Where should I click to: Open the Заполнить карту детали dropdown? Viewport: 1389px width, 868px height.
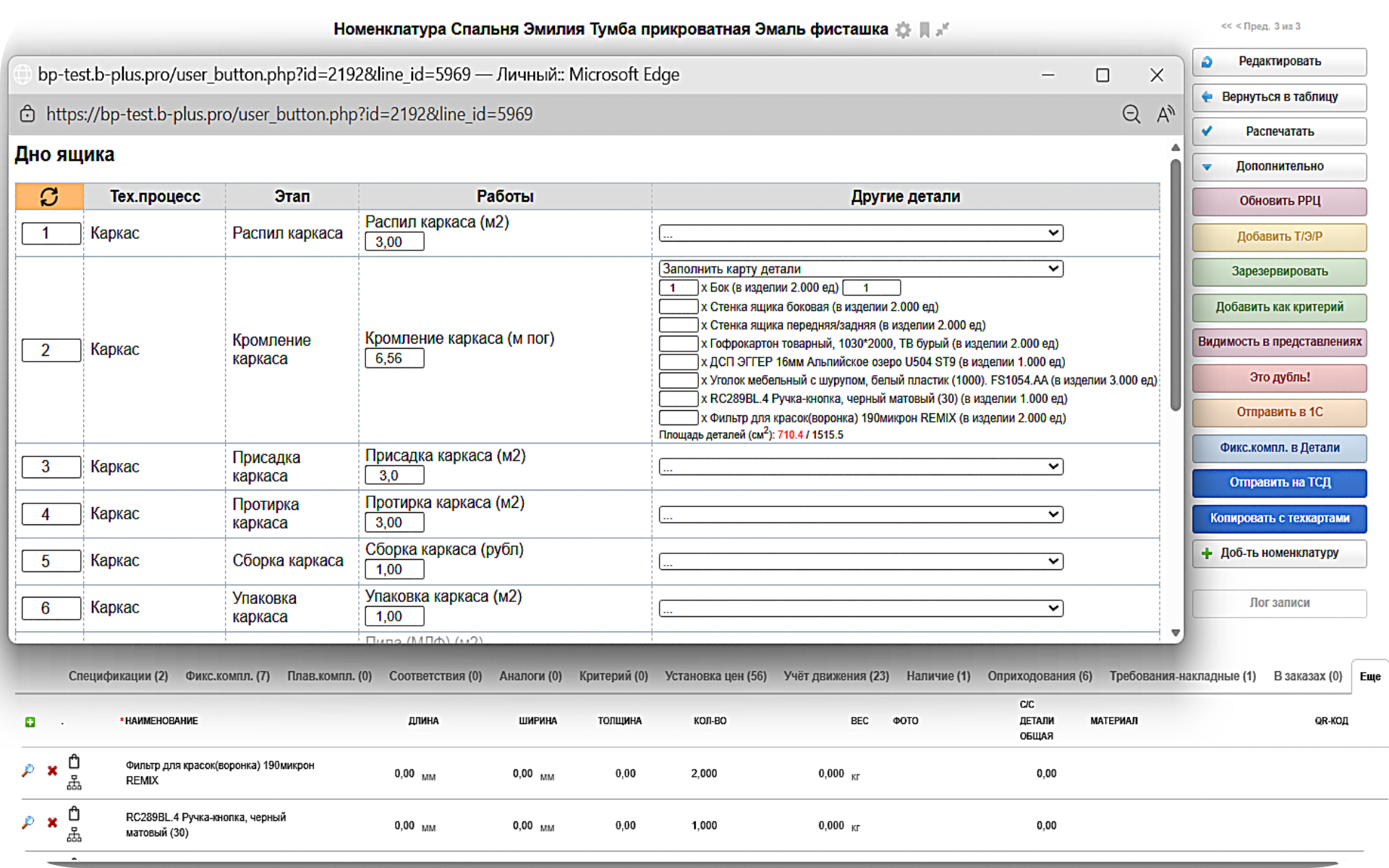pyautogui.click(x=860, y=268)
